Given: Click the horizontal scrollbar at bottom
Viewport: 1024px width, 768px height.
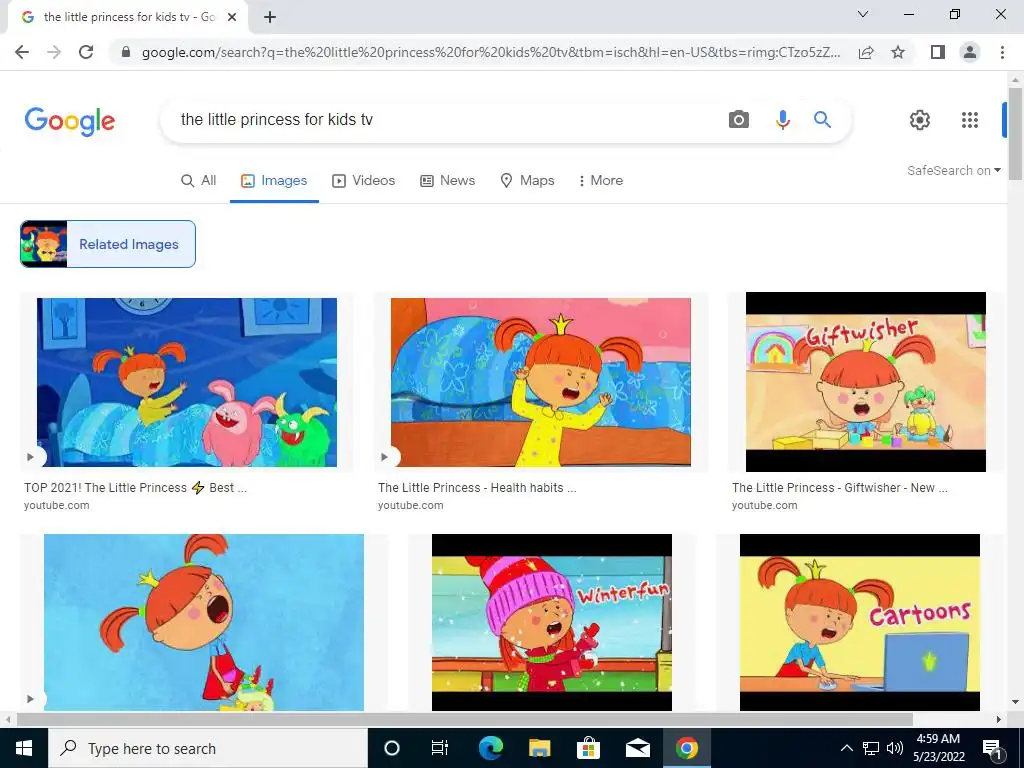Looking at the screenshot, I should (x=465, y=720).
